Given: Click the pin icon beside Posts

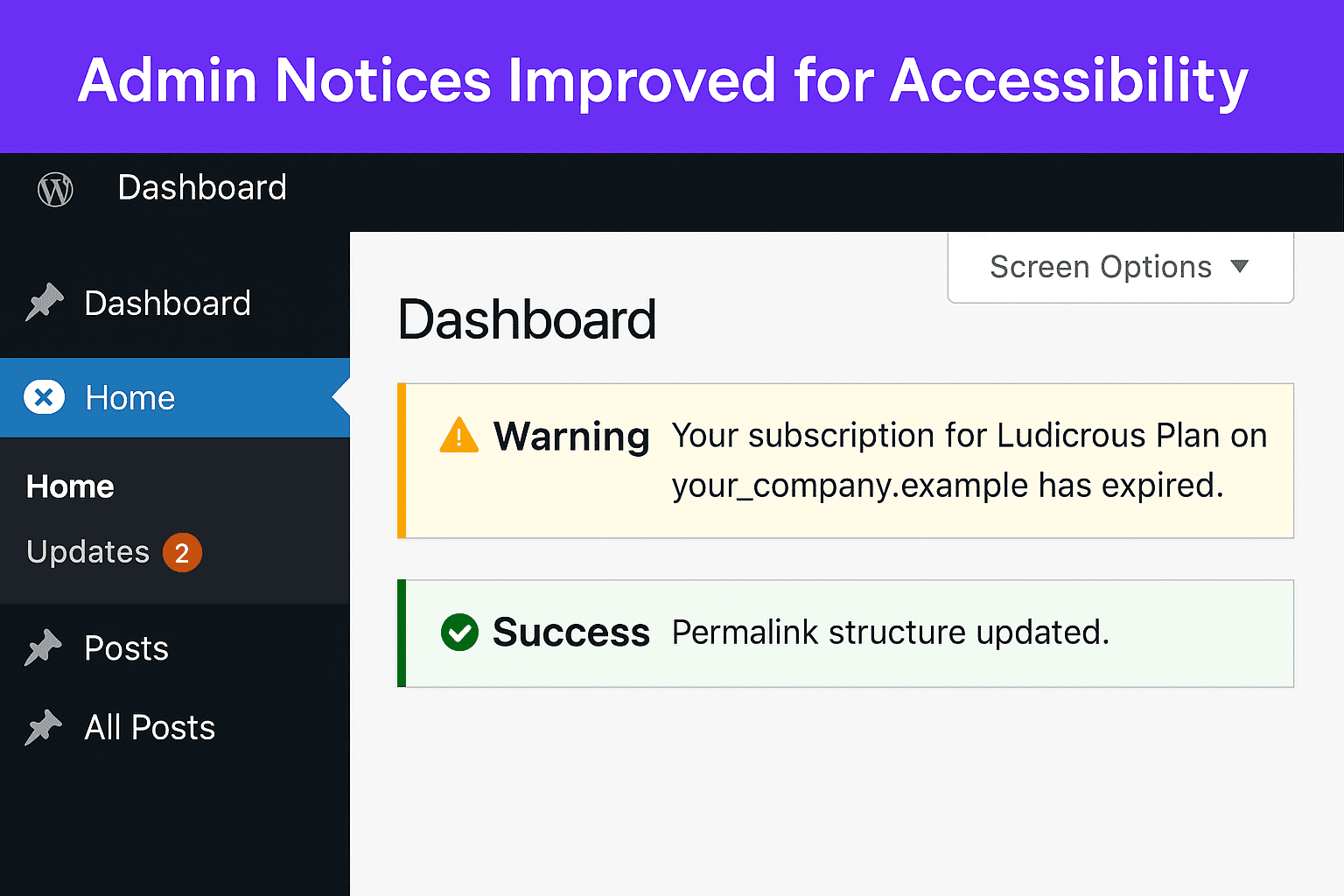Looking at the screenshot, I should [44, 648].
